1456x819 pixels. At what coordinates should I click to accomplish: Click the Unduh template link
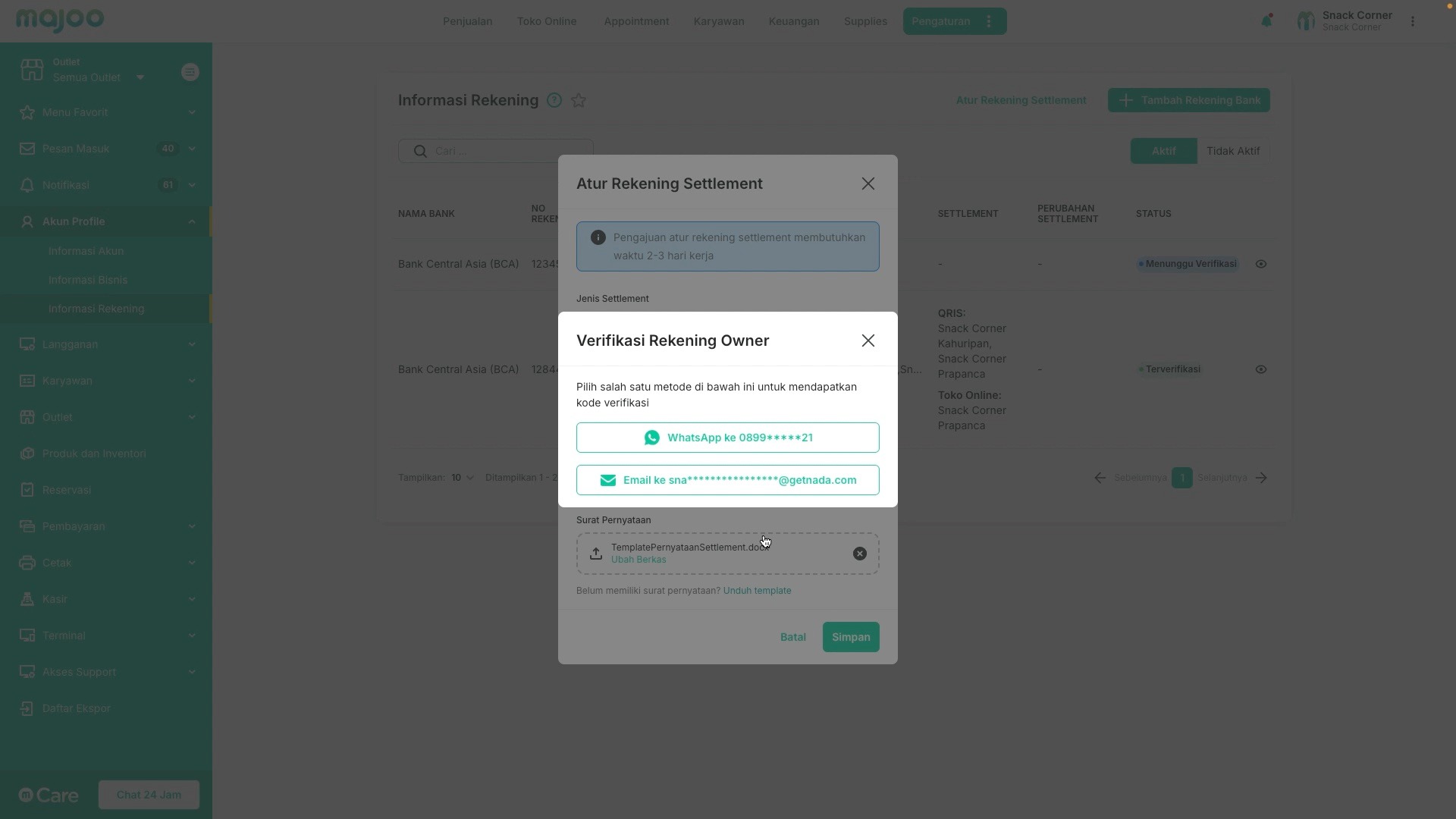point(757,591)
